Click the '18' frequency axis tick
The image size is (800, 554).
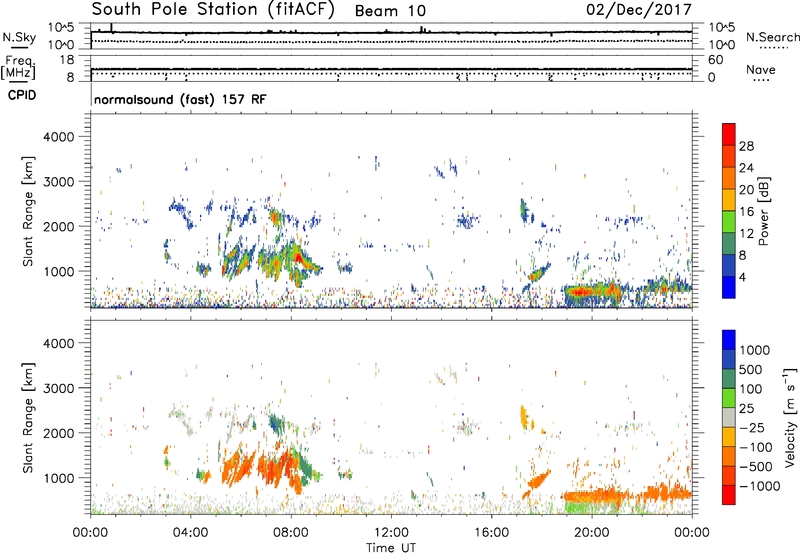click(x=67, y=60)
